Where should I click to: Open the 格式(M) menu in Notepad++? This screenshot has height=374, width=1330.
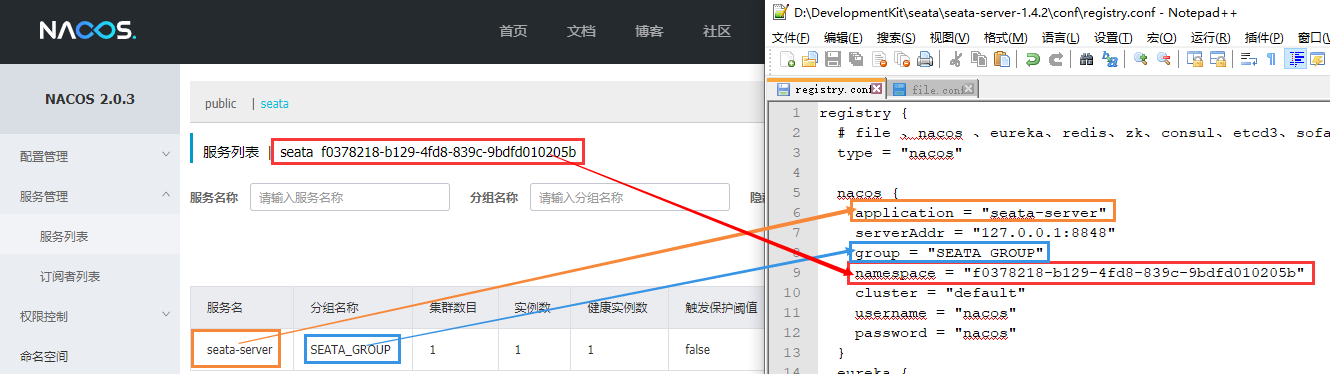point(1005,37)
